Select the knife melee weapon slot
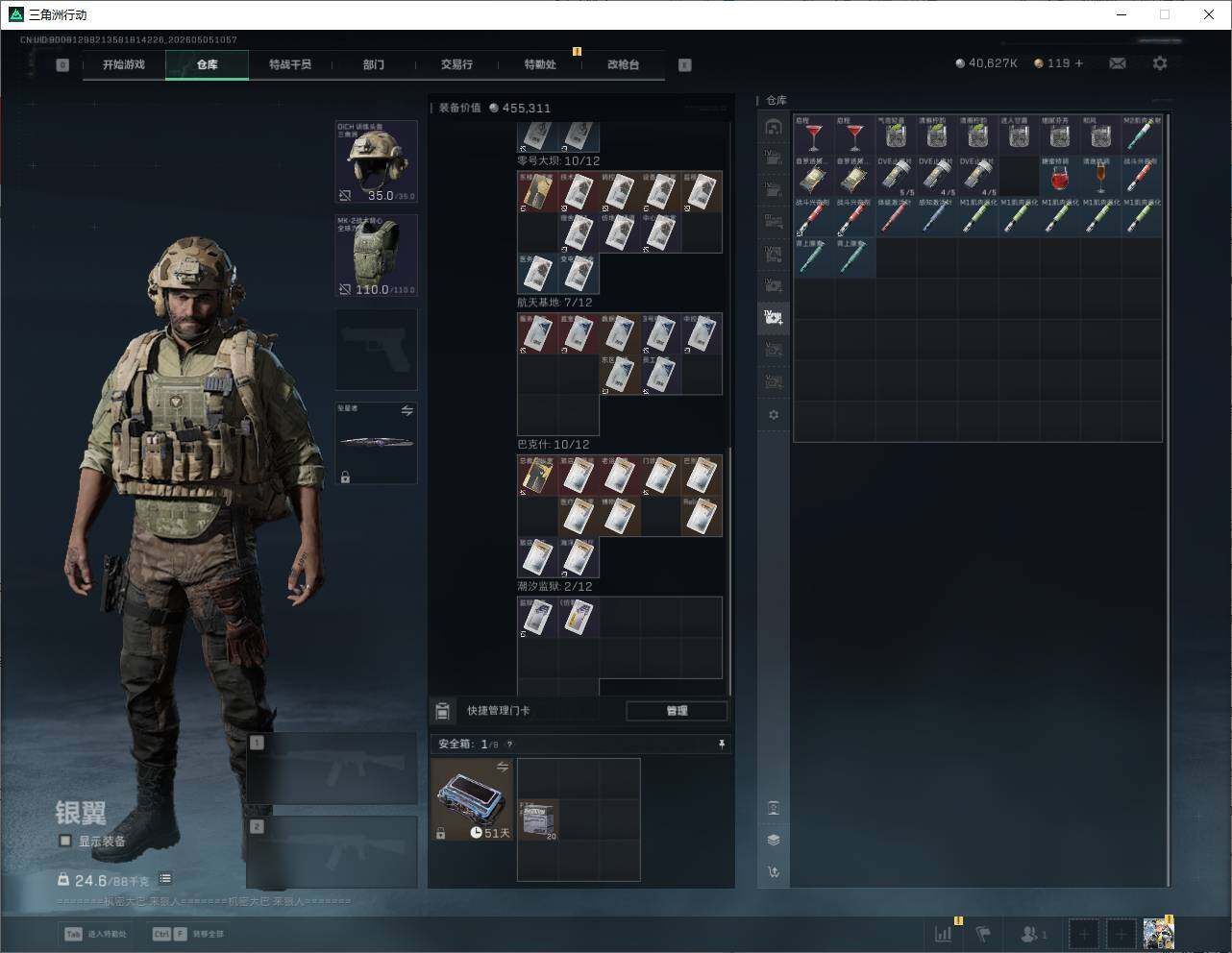The image size is (1232, 953). [376, 443]
